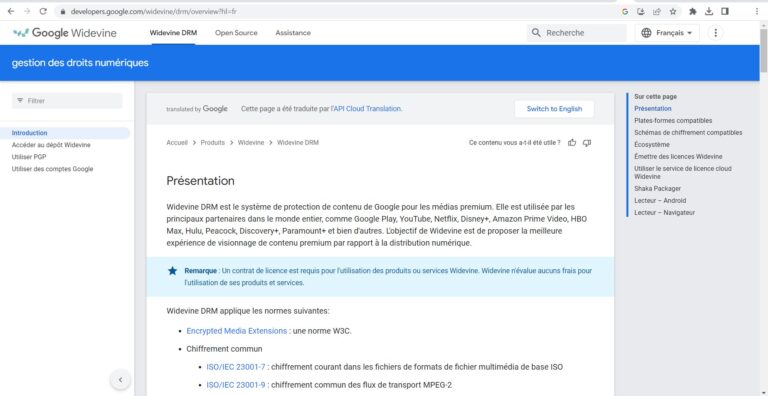Click the Google Widevine logo
768x396 pixels.
[65, 33]
